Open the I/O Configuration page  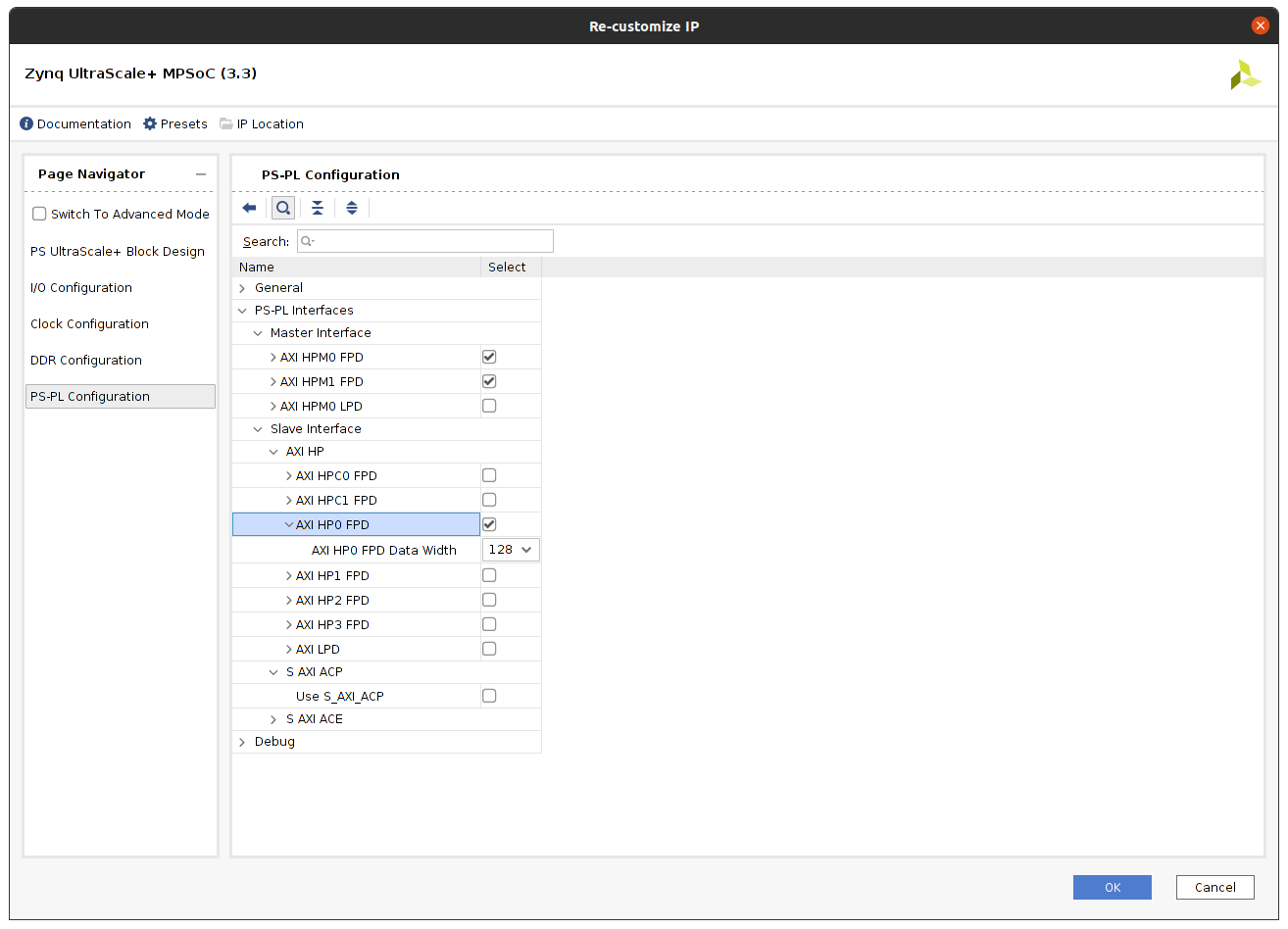81,287
